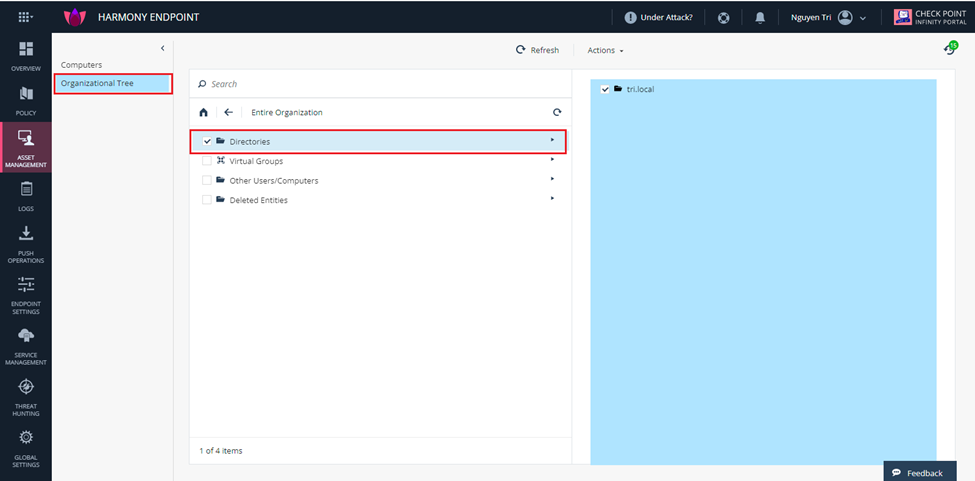Click the search magnifier icon
975x481 pixels.
coord(201,84)
